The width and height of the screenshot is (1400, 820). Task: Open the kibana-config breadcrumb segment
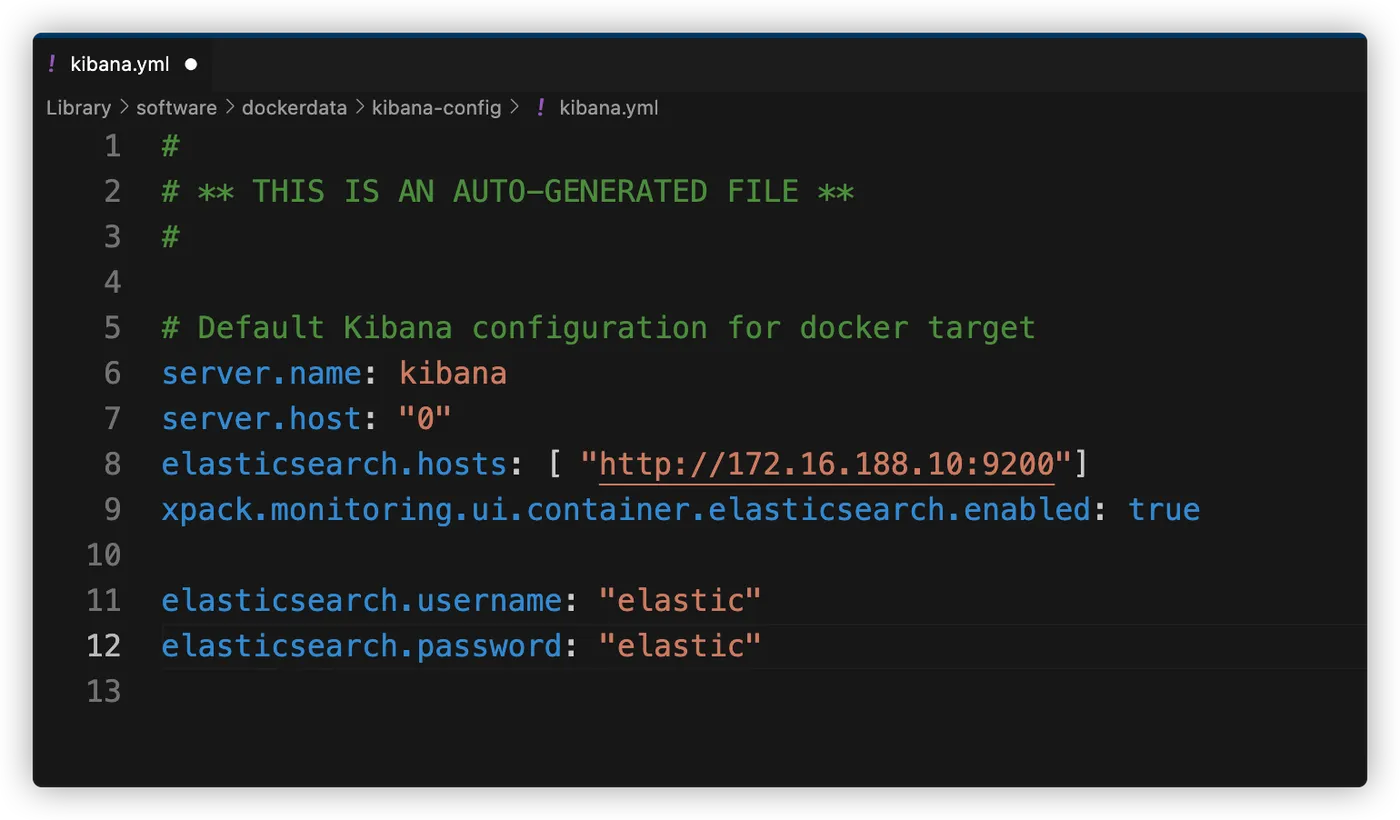[x=436, y=108]
